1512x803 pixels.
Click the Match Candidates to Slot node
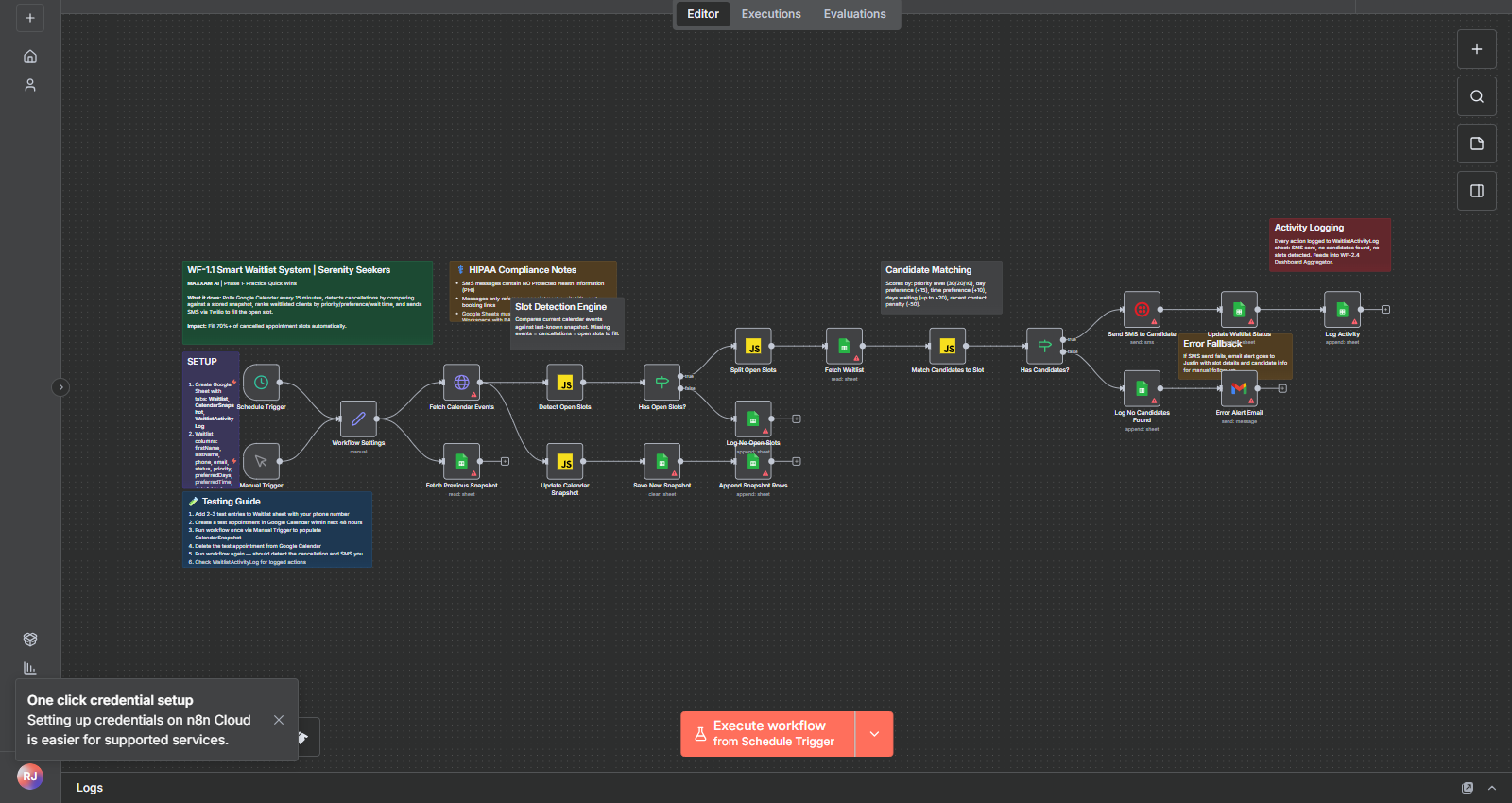(948, 346)
